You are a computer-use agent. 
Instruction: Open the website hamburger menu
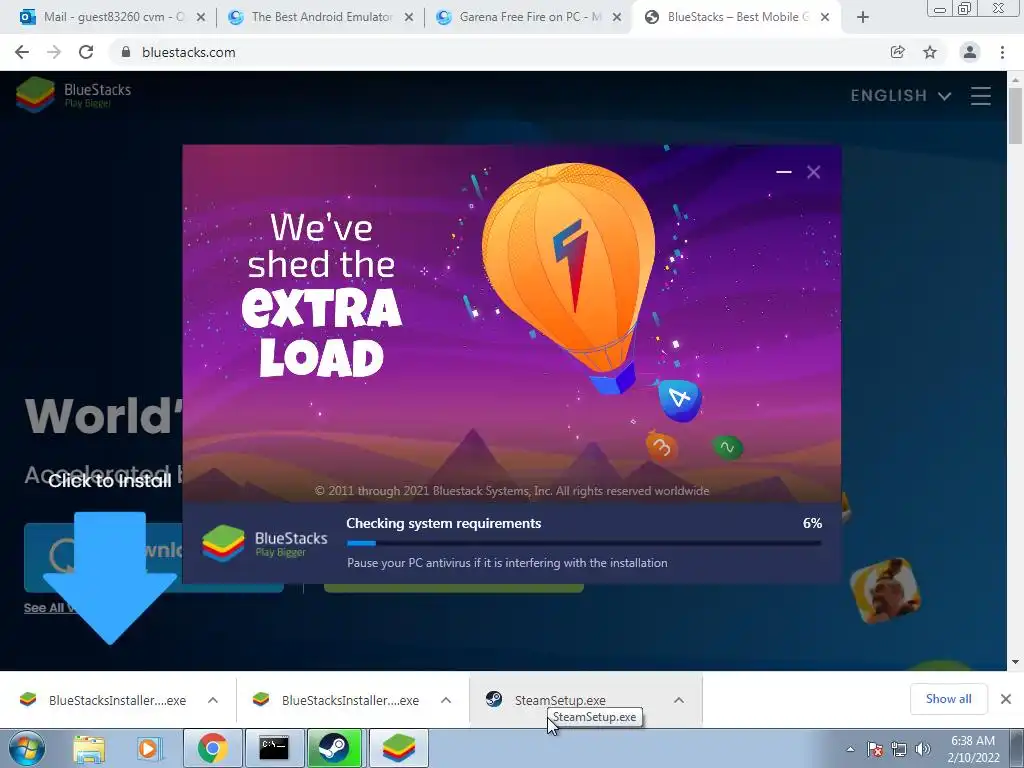click(x=980, y=96)
